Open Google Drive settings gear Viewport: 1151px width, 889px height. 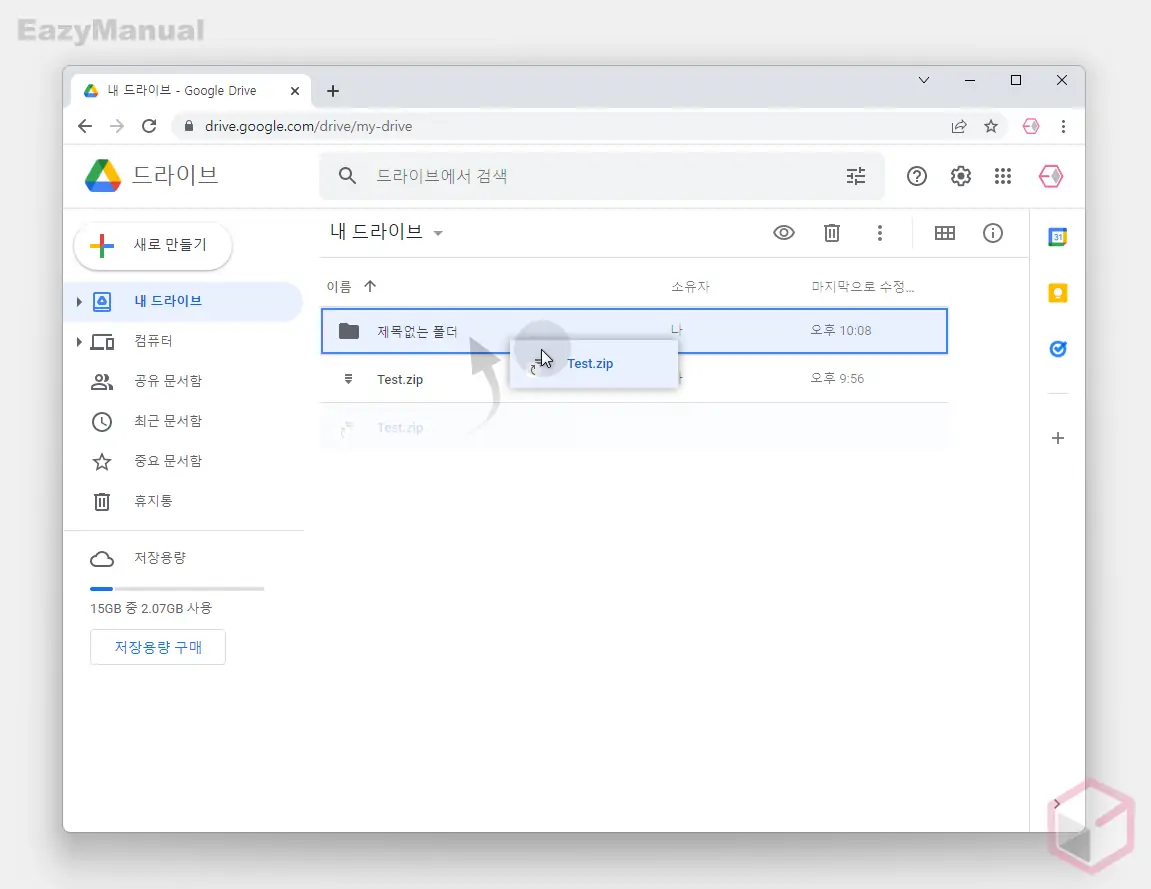[x=960, y=176]
